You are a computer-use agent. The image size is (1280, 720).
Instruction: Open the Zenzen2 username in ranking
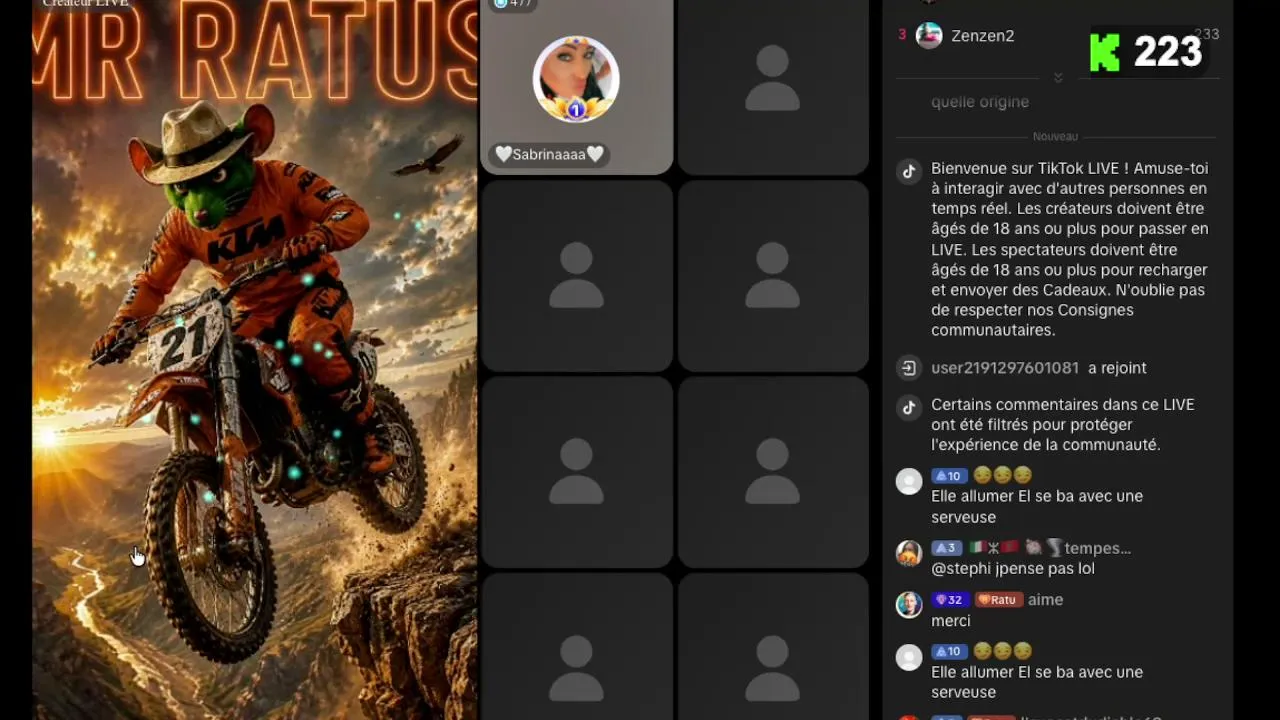(982, 36)
